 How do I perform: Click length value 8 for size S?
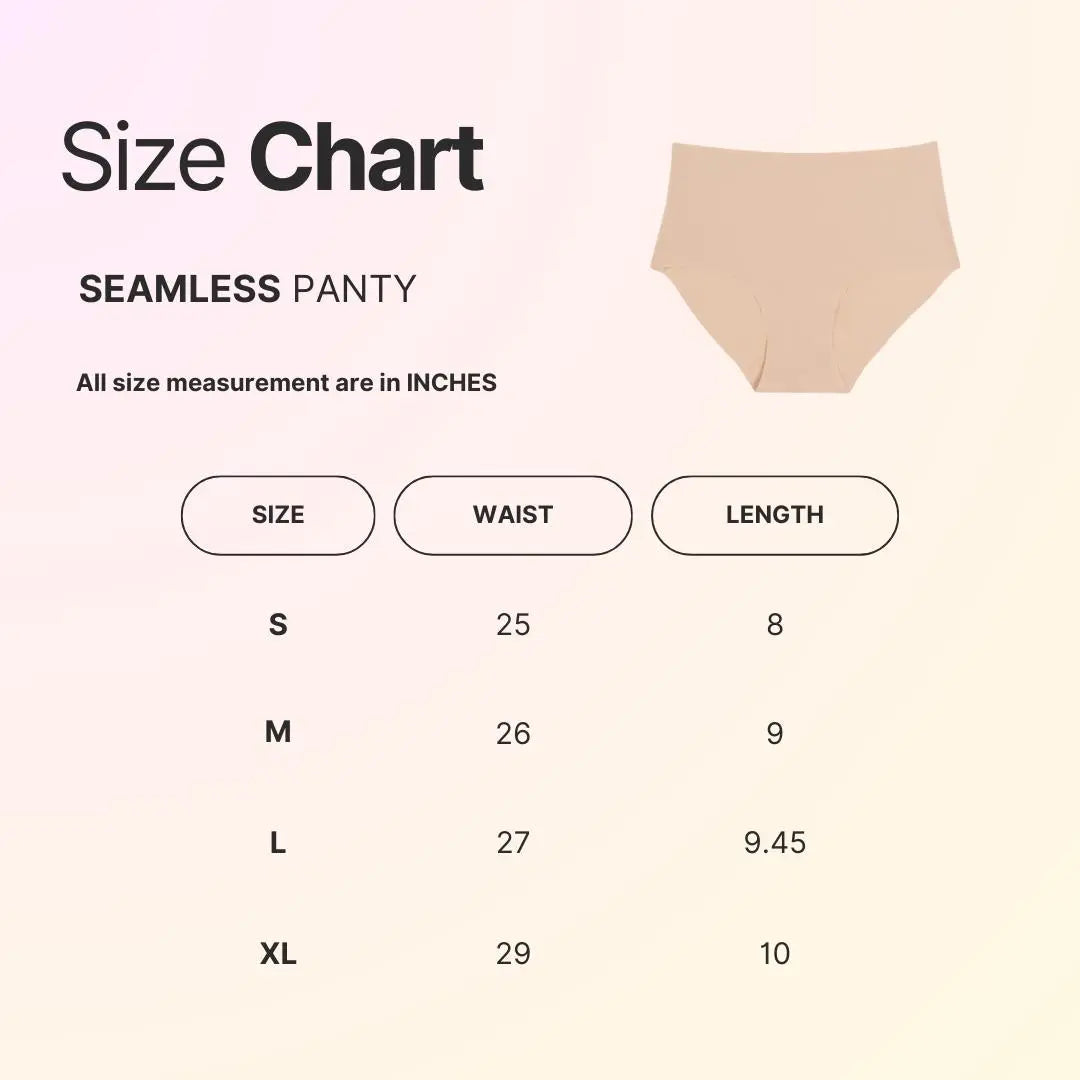tap(775, 625)
